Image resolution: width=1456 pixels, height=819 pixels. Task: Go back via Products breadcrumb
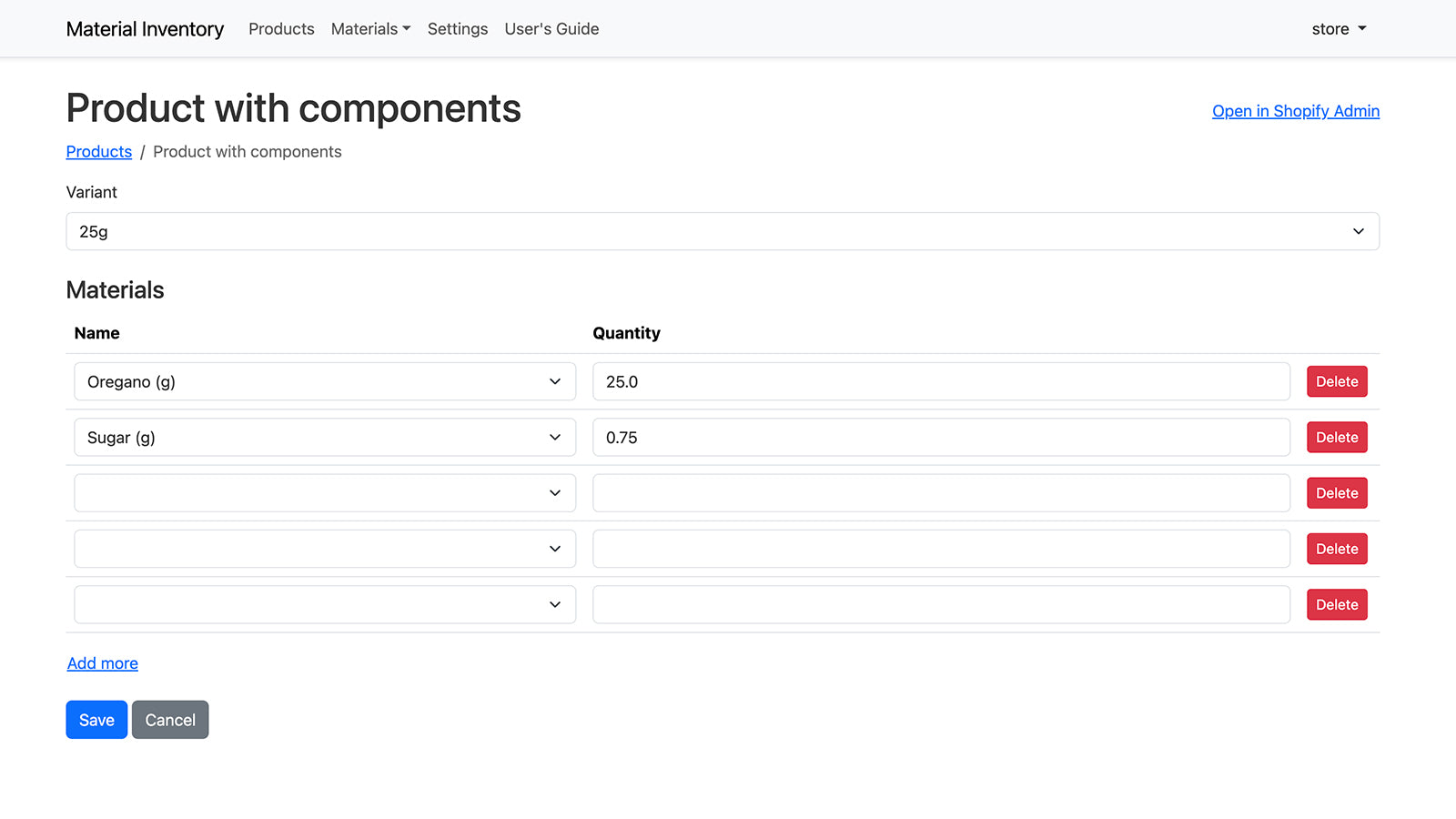point(98,151)
